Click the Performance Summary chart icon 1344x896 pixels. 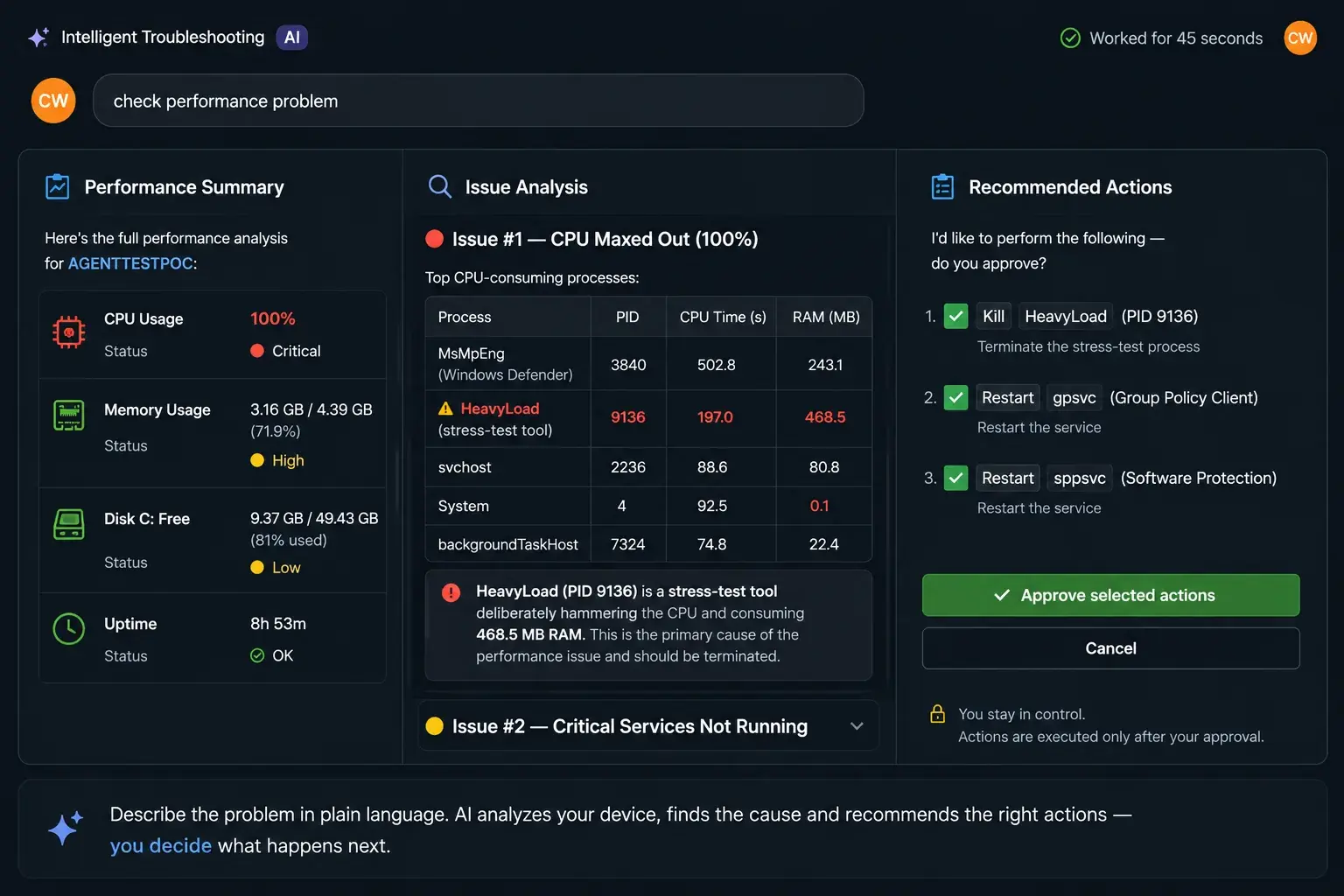[58, 186]
